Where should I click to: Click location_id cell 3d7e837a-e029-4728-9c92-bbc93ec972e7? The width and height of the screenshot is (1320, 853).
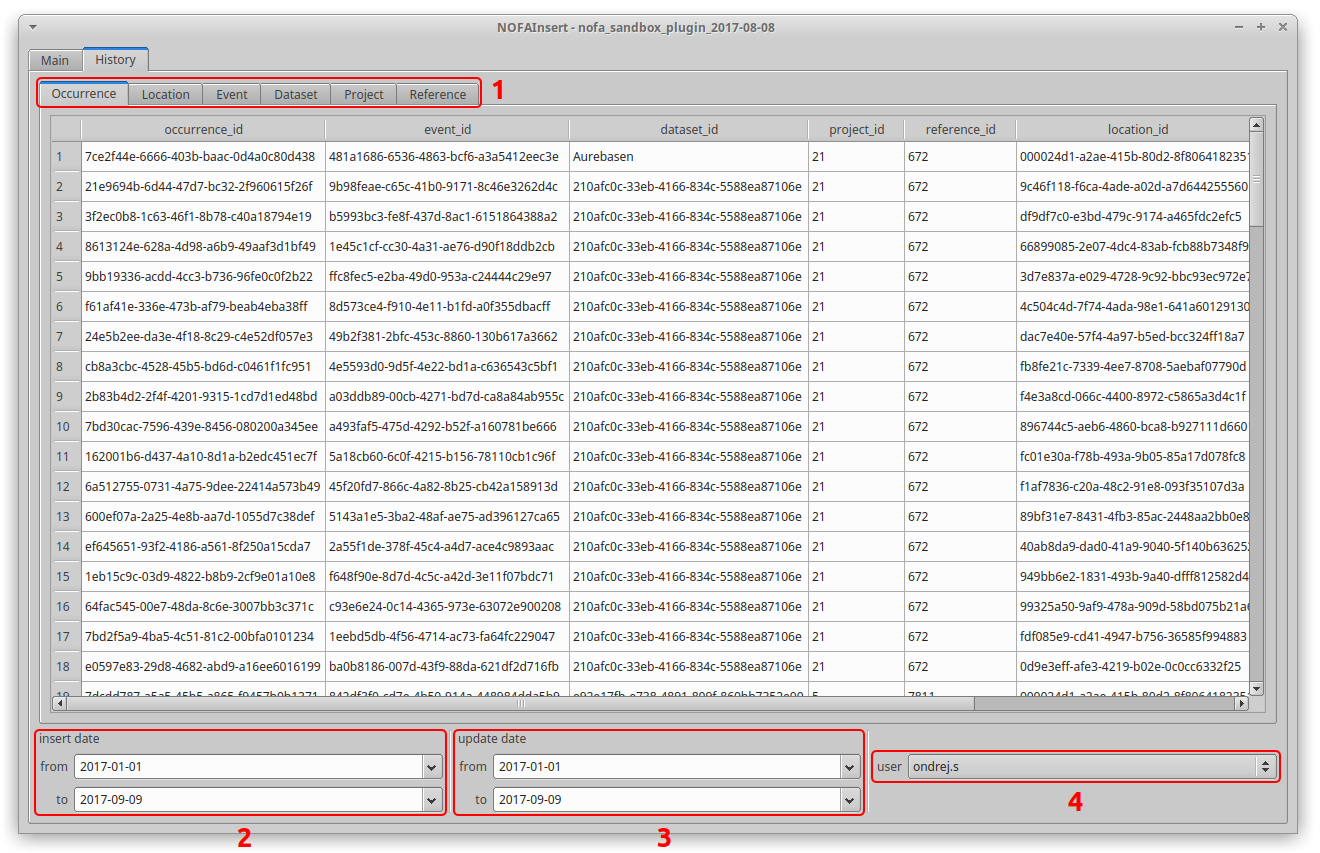pos(1133,276)
